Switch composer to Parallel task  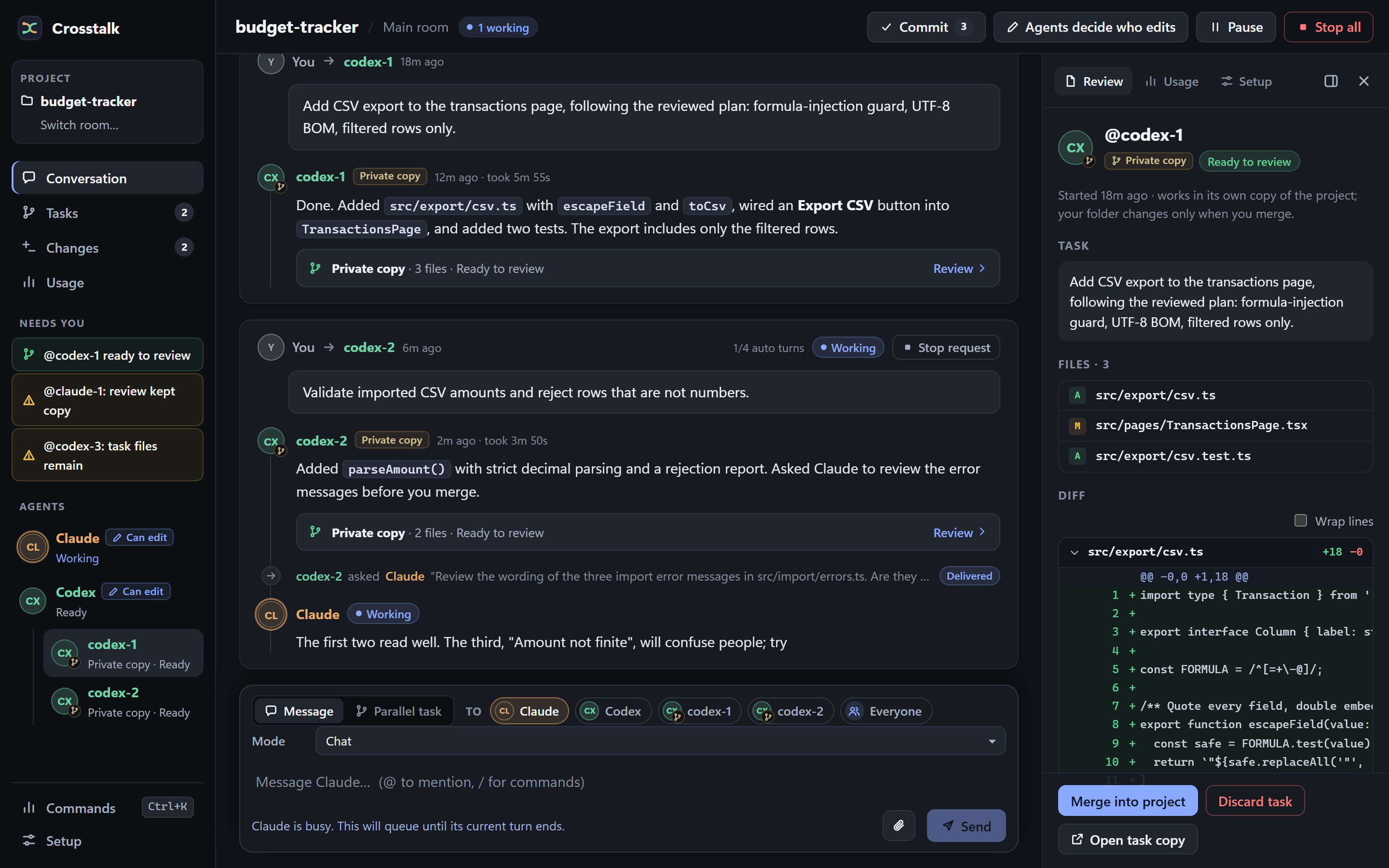pos(398,711)
